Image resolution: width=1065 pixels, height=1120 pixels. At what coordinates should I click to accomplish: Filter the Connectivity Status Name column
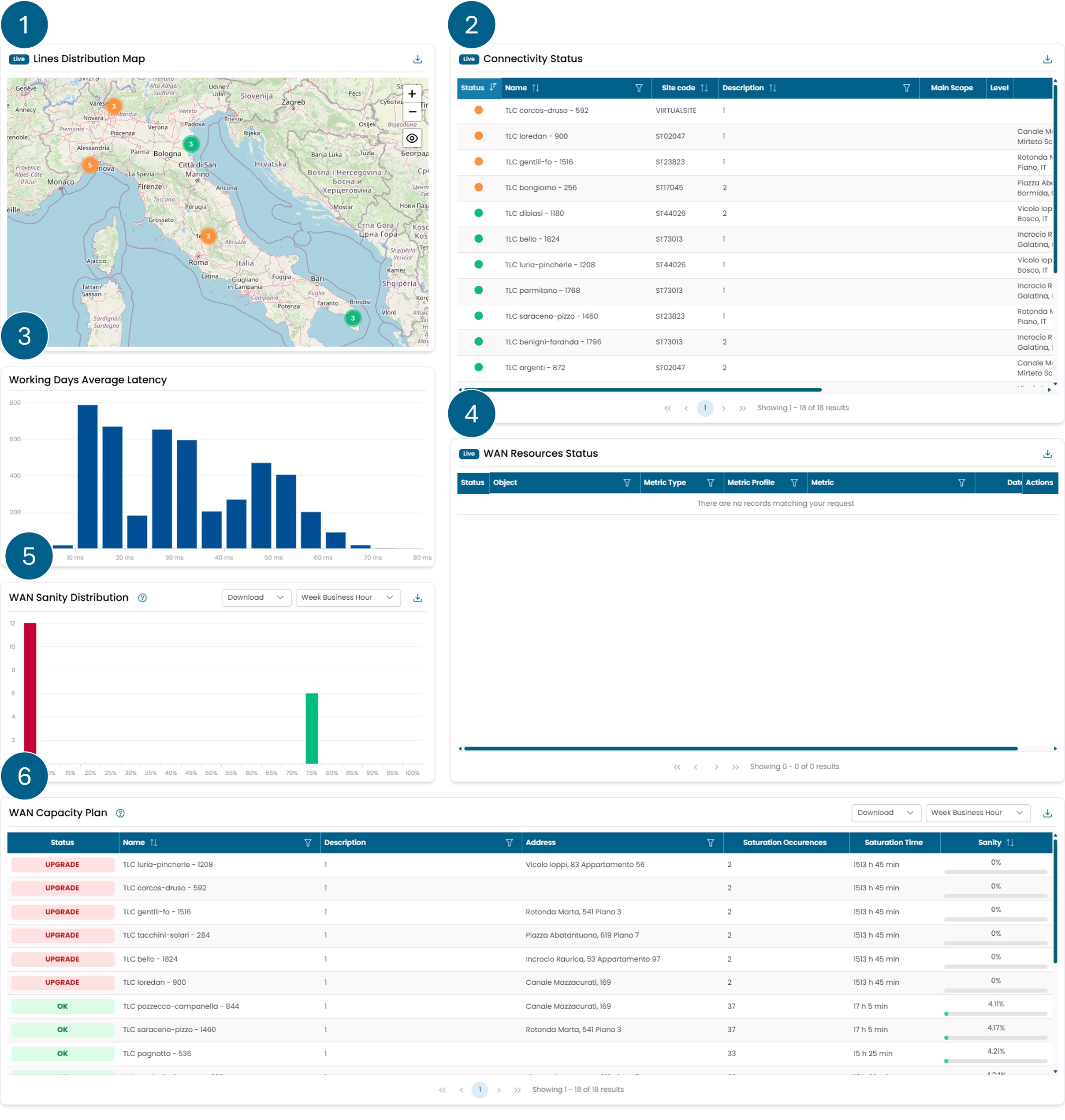coord(639,88)
